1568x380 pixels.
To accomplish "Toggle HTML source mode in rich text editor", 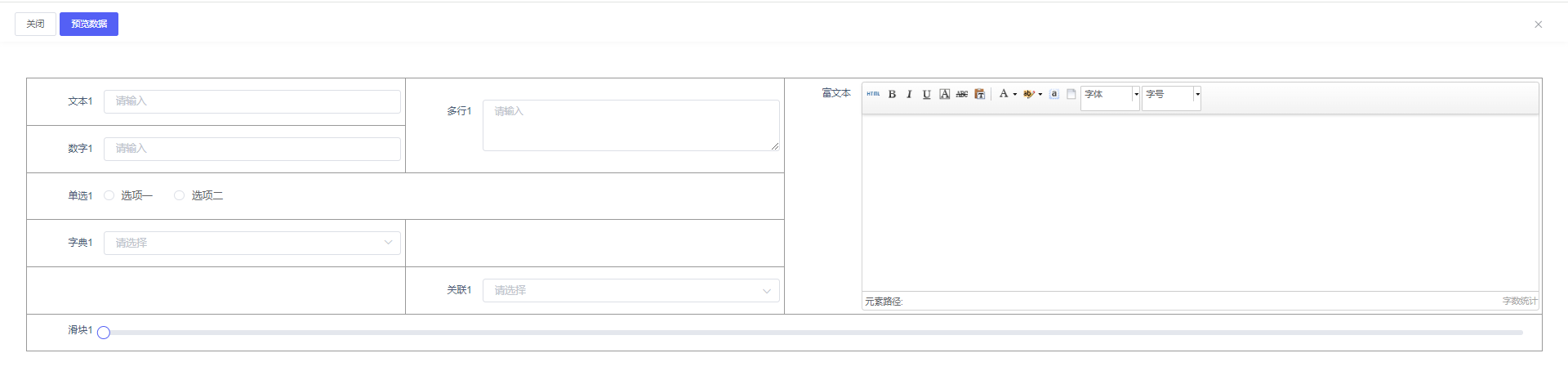I will pyautogui.click(x=873, y=94).
